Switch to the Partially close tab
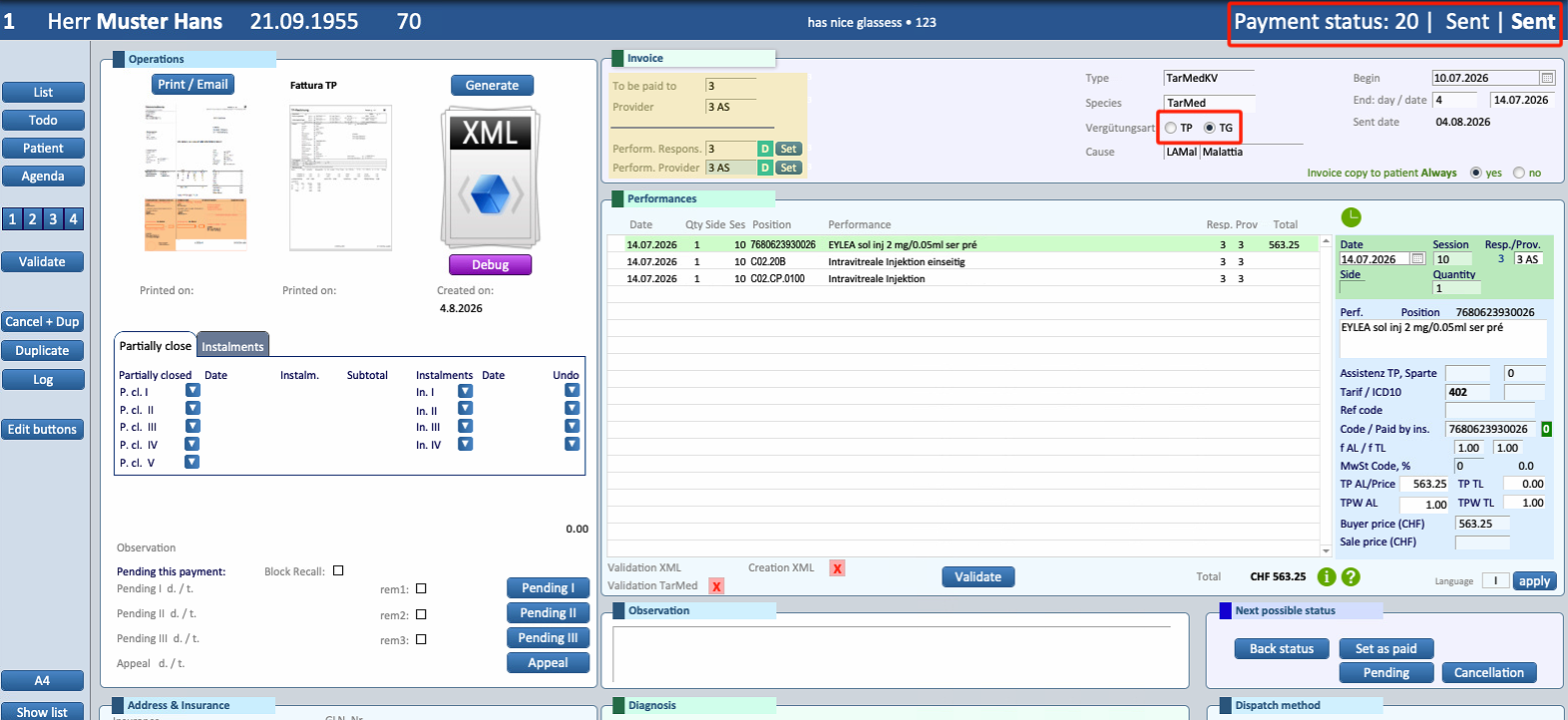Image resolution: width=1568 pixels, height=720 pixels. pos(156,345)
